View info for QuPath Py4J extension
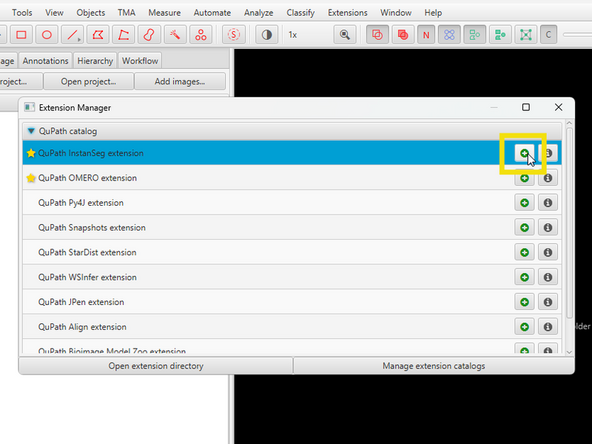The image size is (592, 444). (x=548, y=203)
